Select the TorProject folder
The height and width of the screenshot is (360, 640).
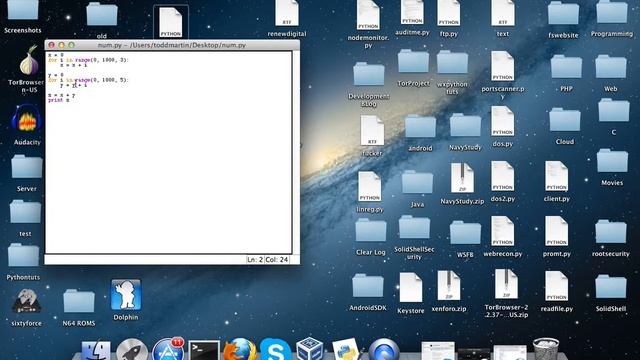coord(413,61)
